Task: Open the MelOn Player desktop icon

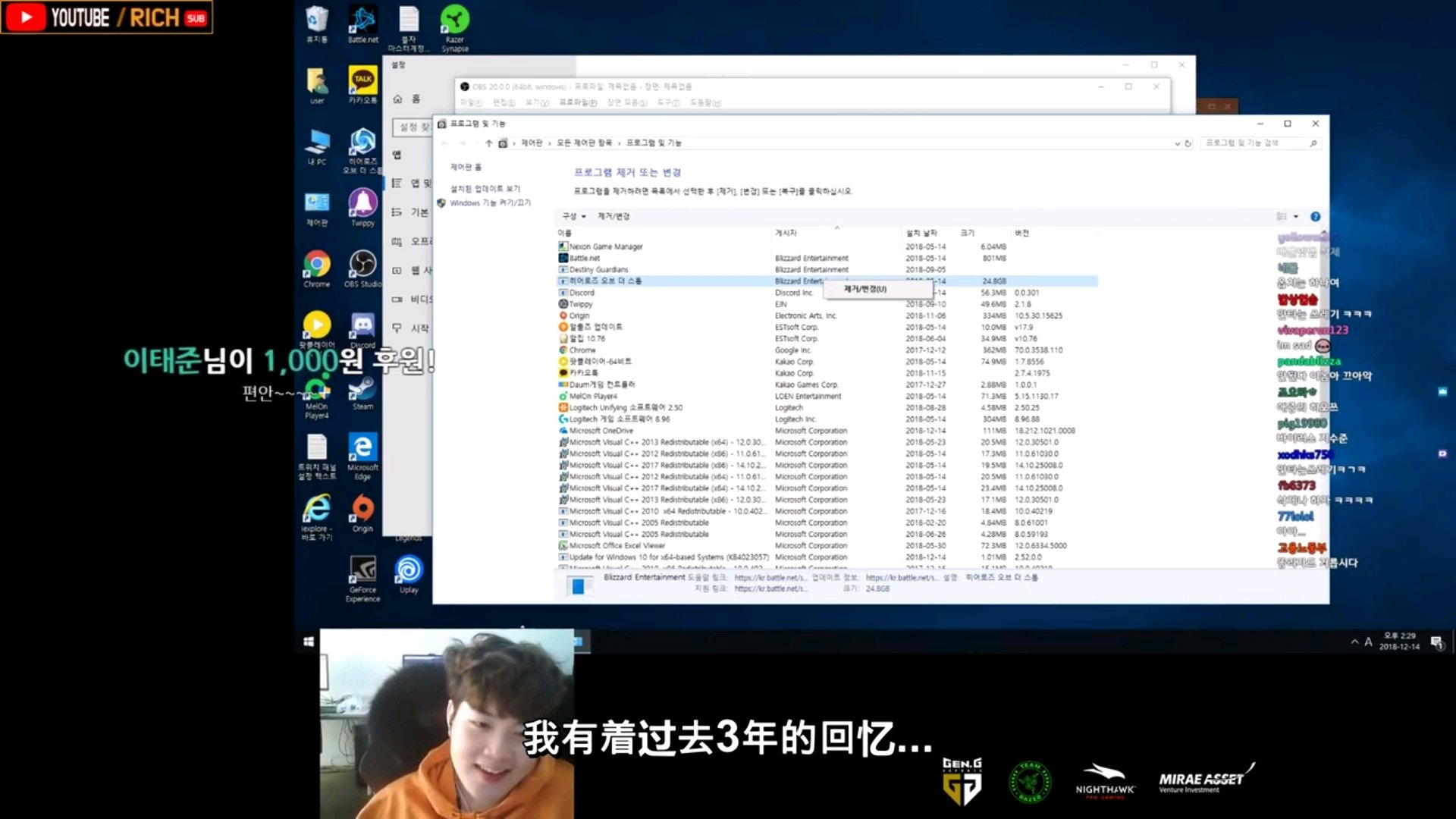Action: pos(317,397)
